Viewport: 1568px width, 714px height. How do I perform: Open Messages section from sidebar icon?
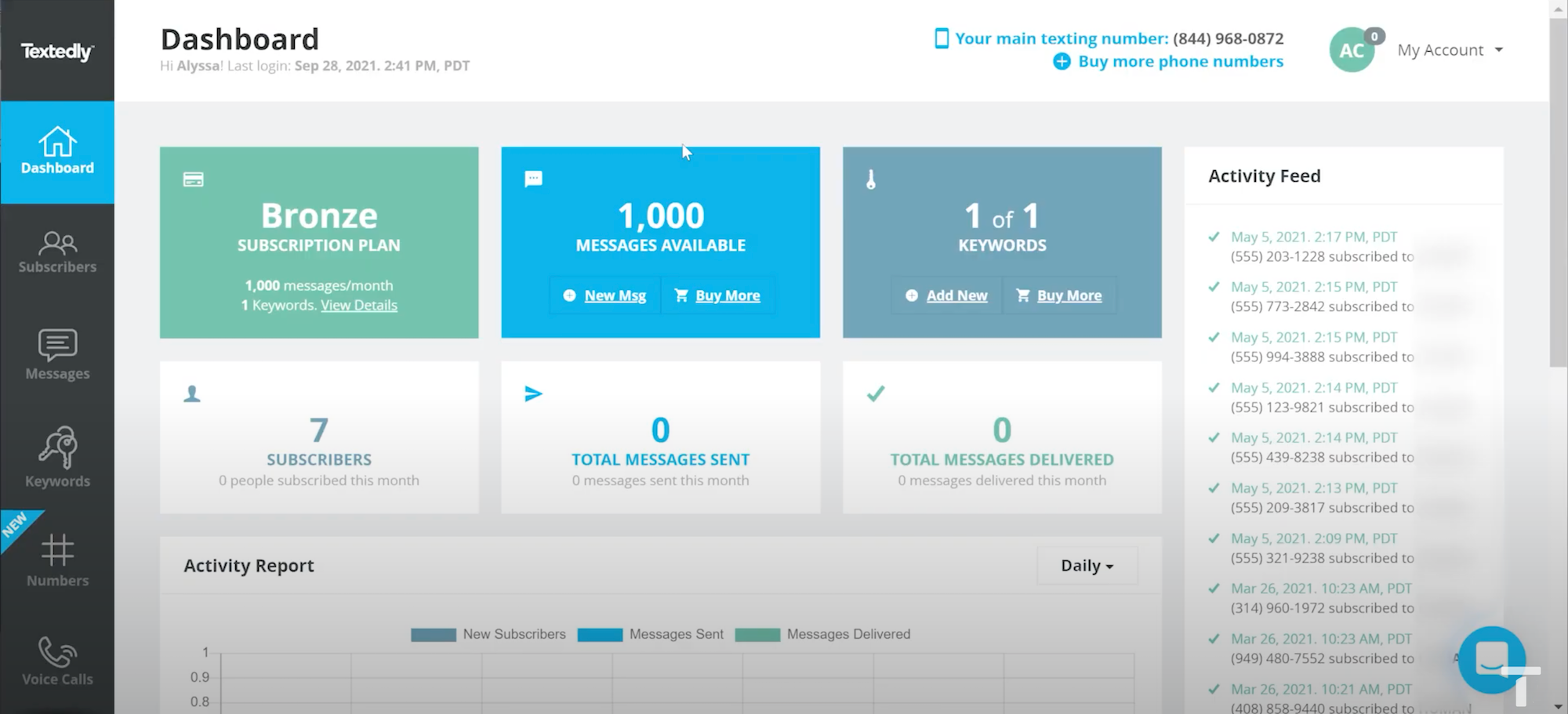pyautogui.click(x=57, y=345)
